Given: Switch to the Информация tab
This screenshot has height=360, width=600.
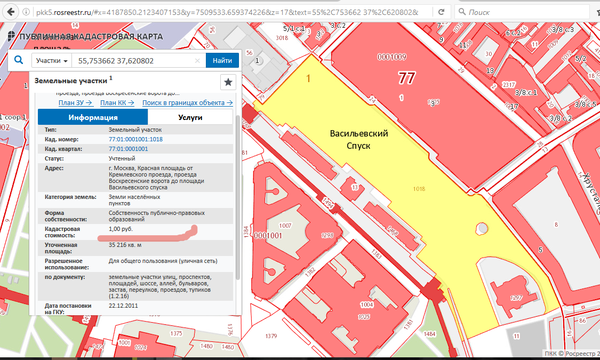Looking at the screenshot, I should pyautogui.click(x=93, y=117).
